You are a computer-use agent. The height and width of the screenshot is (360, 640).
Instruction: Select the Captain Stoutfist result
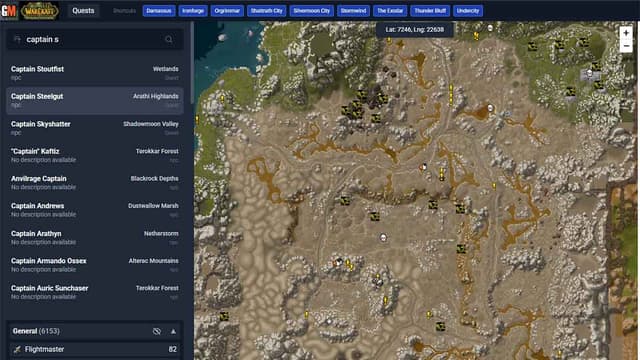(x=94, y=73)
